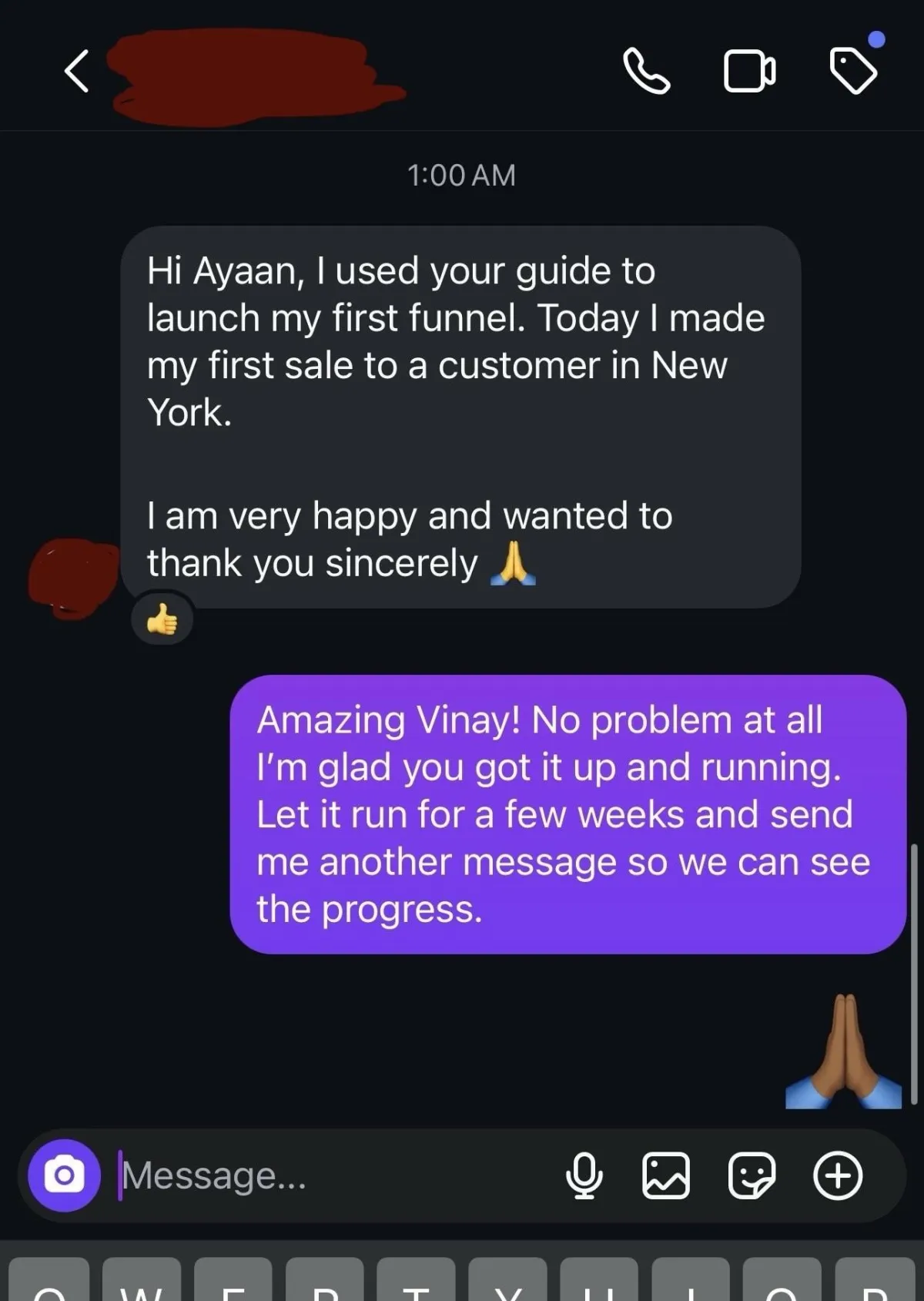Select the purple reply message bubble
Screen dimensions: 924x1301
point(568,814)
